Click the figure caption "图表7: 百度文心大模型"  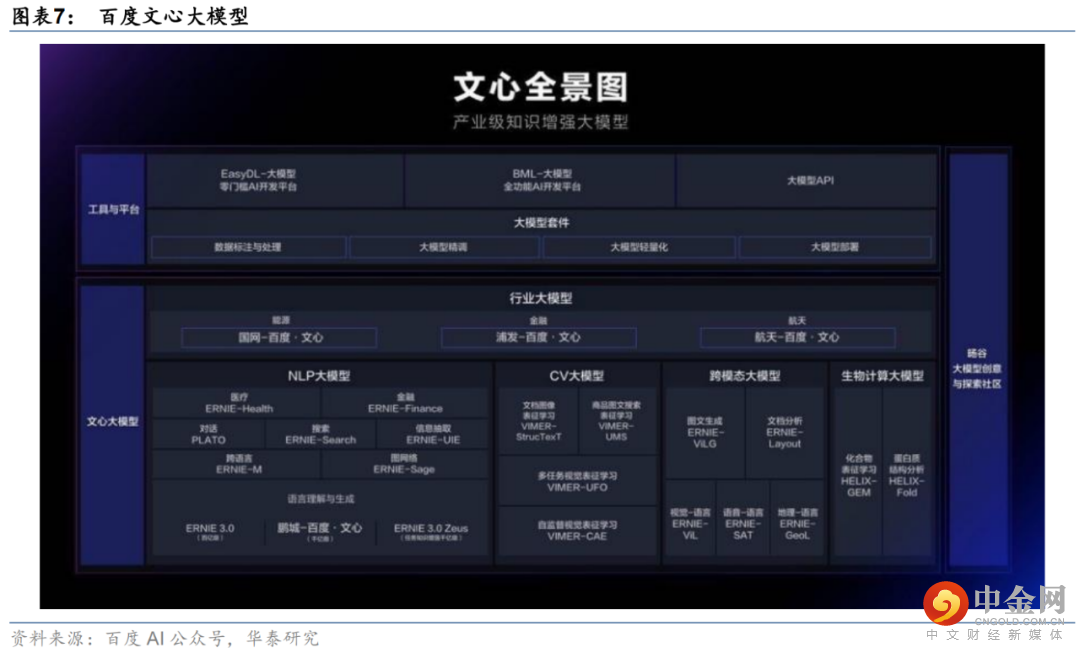(131, 16)
